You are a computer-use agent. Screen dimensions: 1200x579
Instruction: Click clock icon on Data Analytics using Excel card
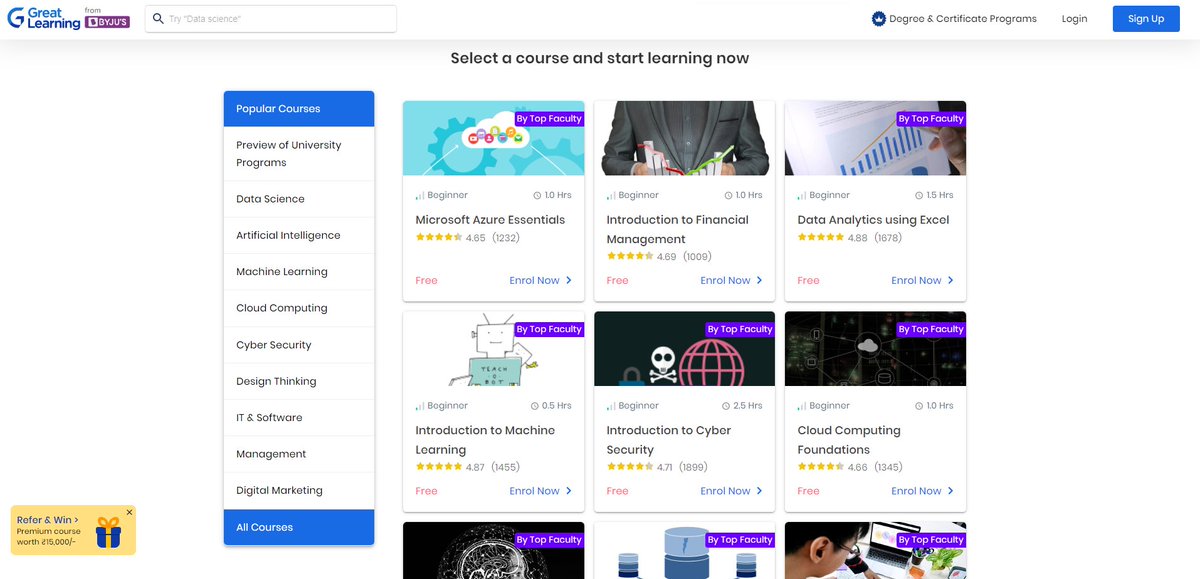coord(920,195)
